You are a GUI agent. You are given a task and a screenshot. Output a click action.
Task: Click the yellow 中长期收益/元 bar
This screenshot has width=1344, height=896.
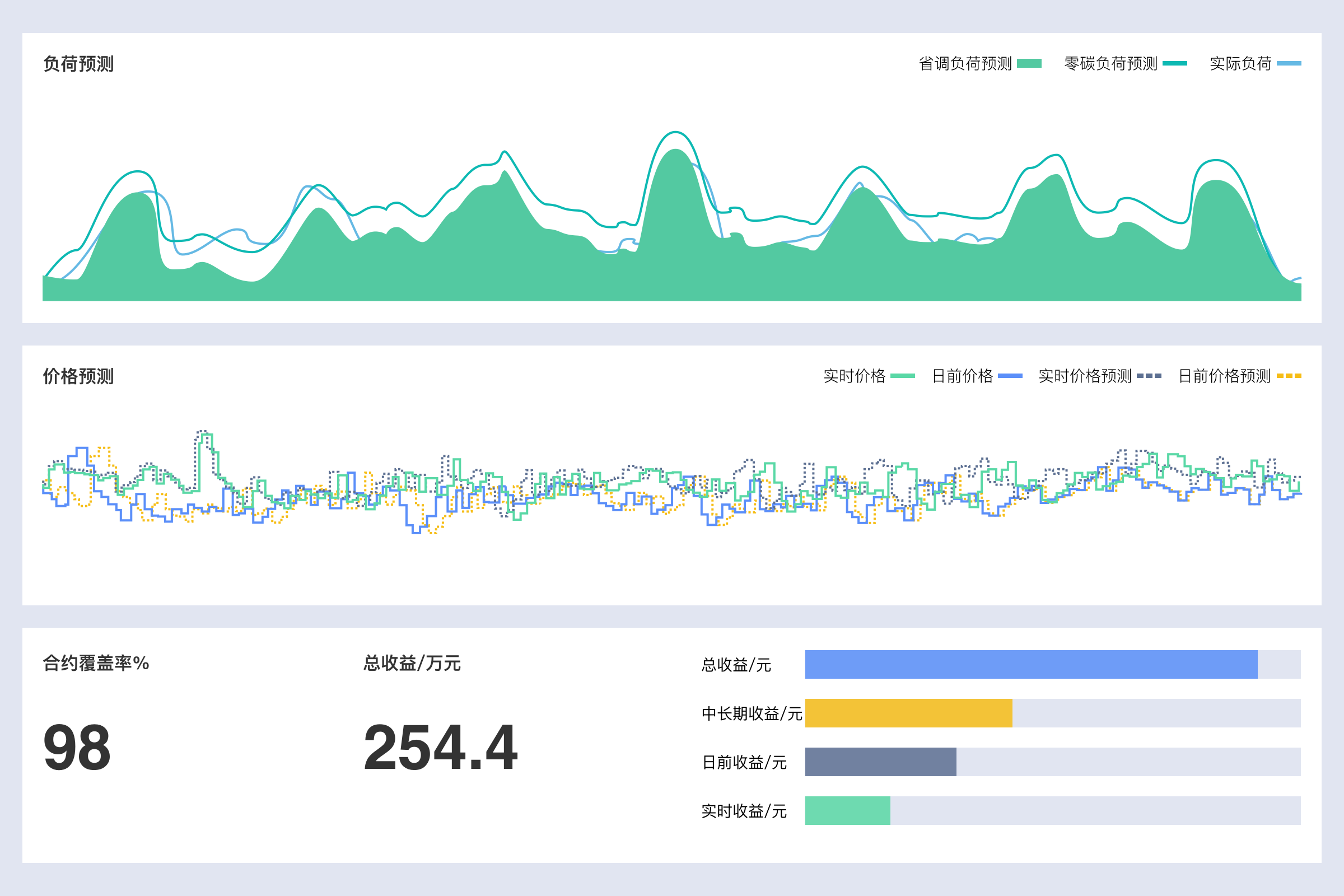tap(908, 713)
